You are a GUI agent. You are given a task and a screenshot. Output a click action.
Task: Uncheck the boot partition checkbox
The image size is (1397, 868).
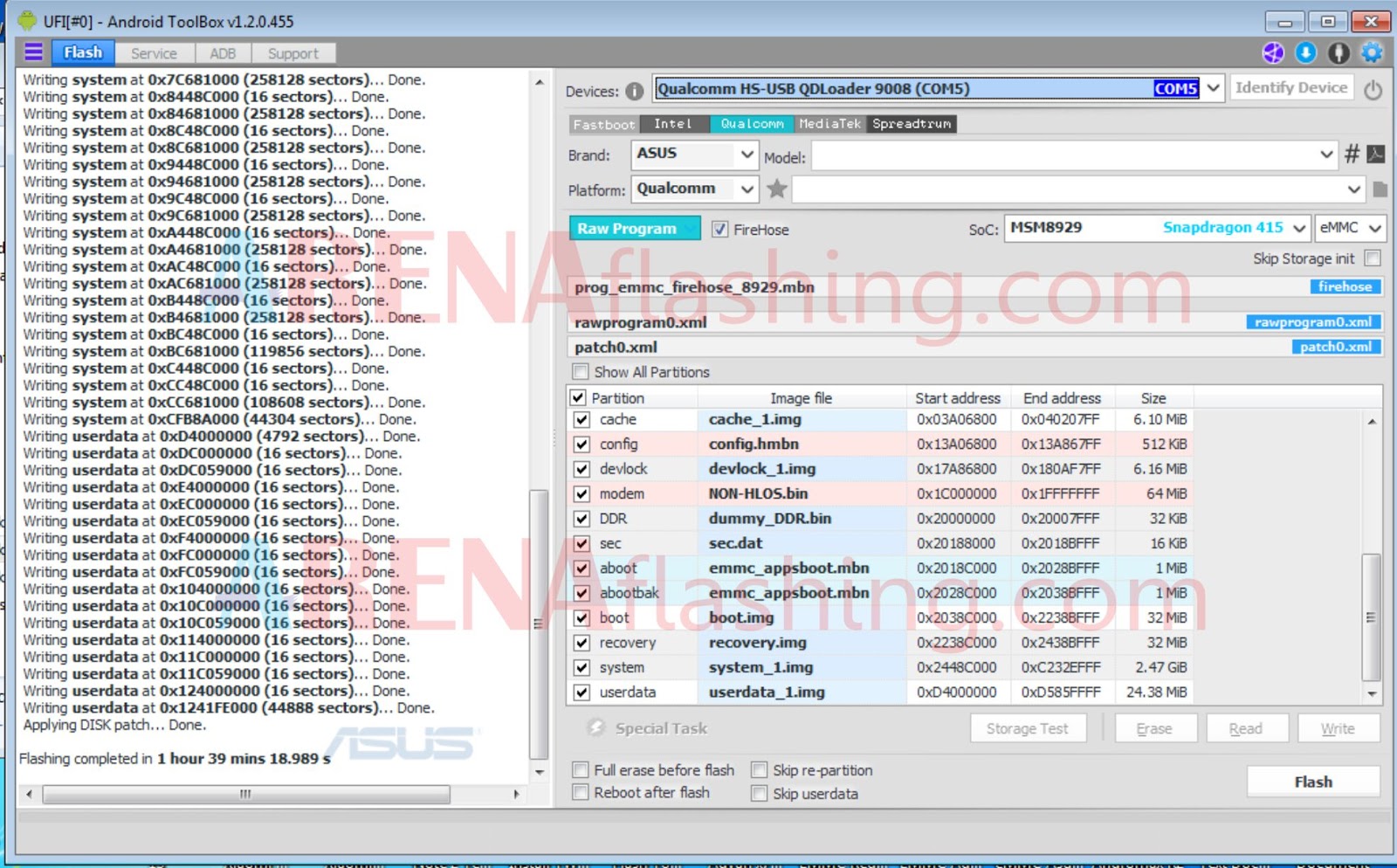tap(582, 618)
